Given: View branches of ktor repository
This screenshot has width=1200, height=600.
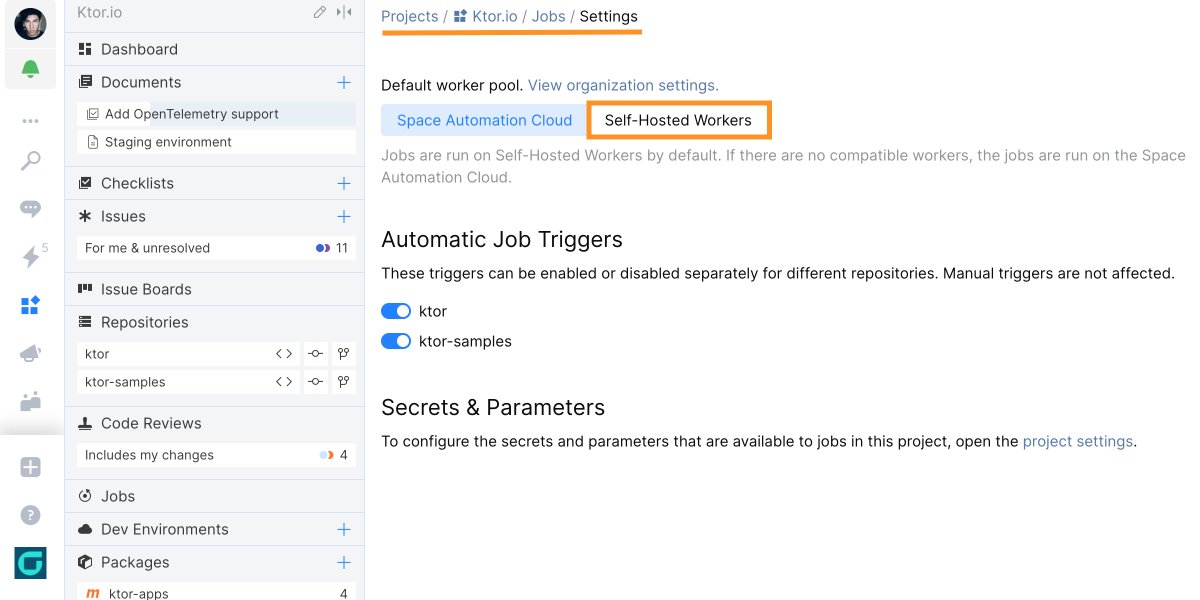Looking at the screenshot, I should click(x=344, y=354).
